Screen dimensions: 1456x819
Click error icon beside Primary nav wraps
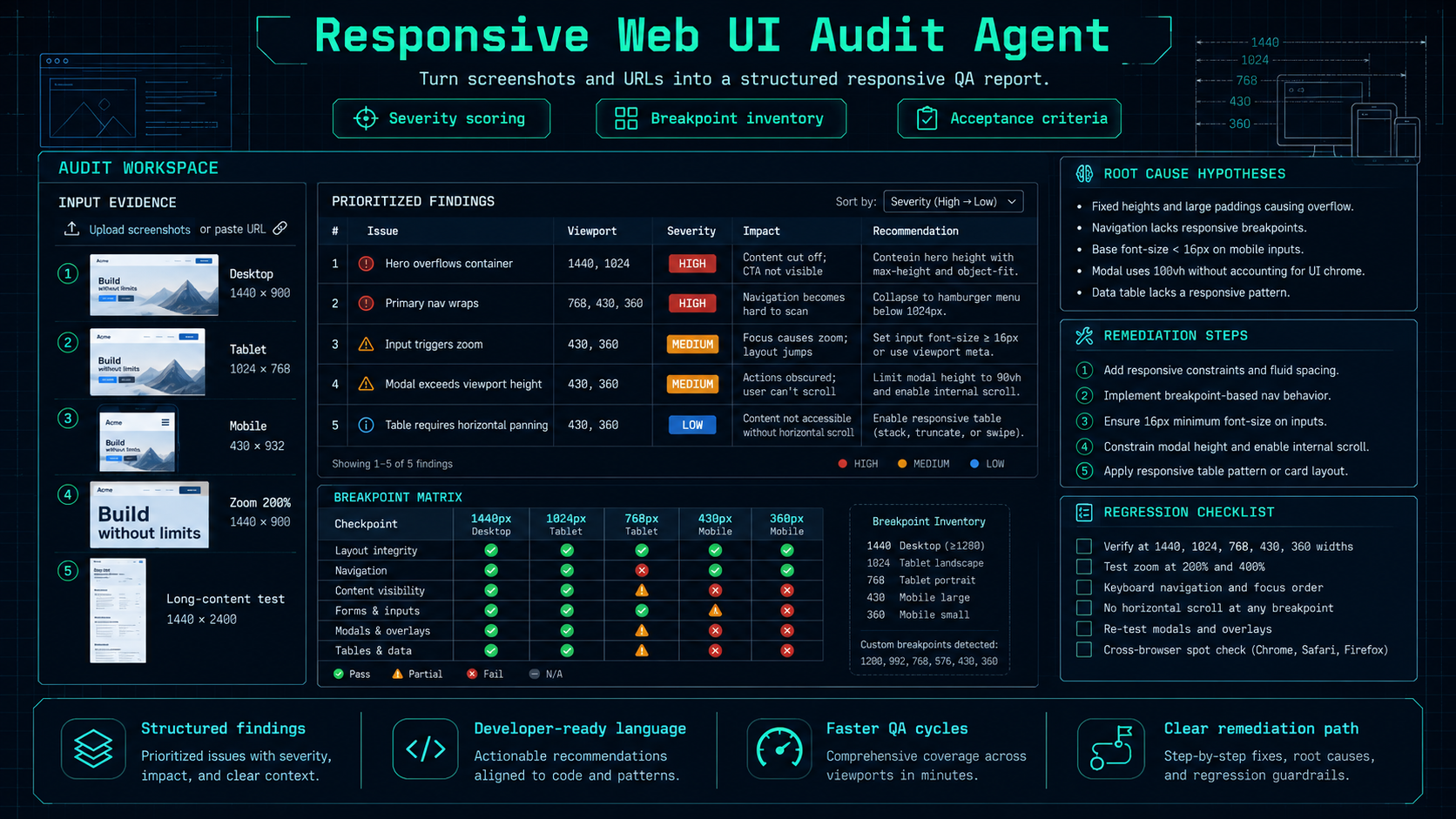coord(366,304)
